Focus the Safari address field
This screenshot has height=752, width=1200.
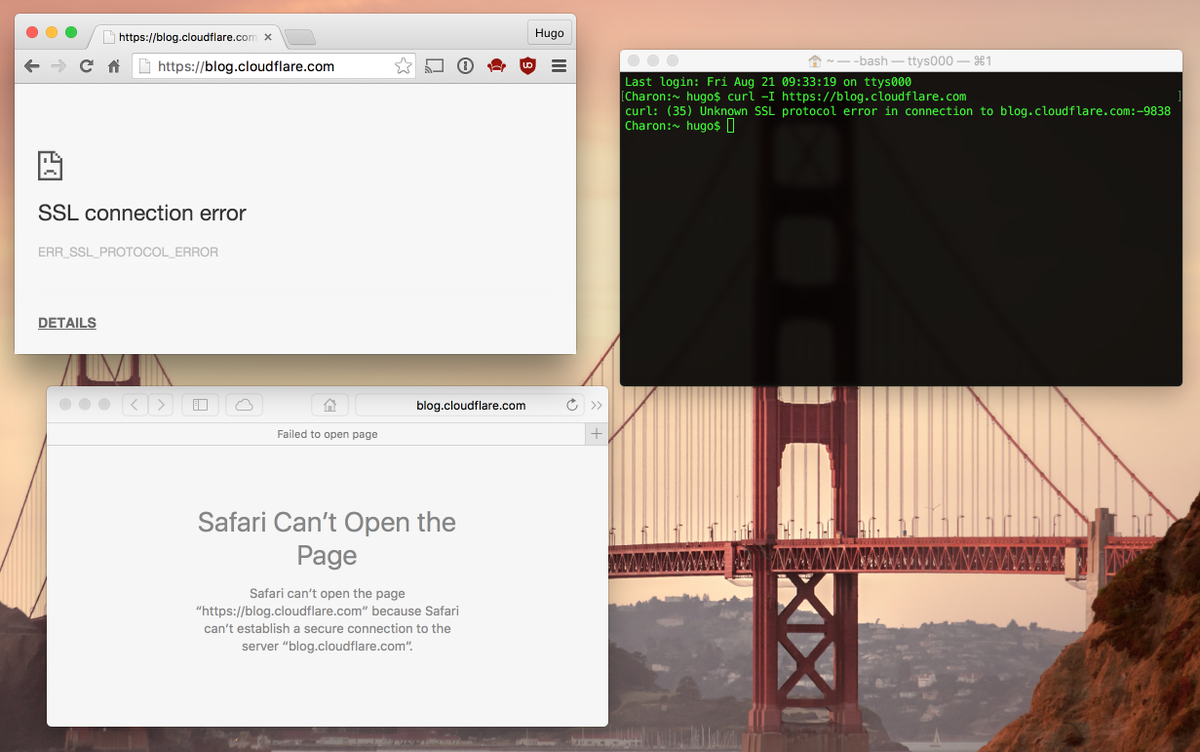(x=470, y=405)
